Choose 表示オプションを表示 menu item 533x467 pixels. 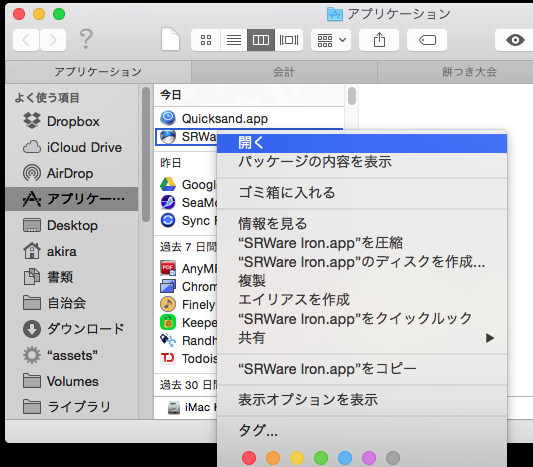(x=362, y=400)
